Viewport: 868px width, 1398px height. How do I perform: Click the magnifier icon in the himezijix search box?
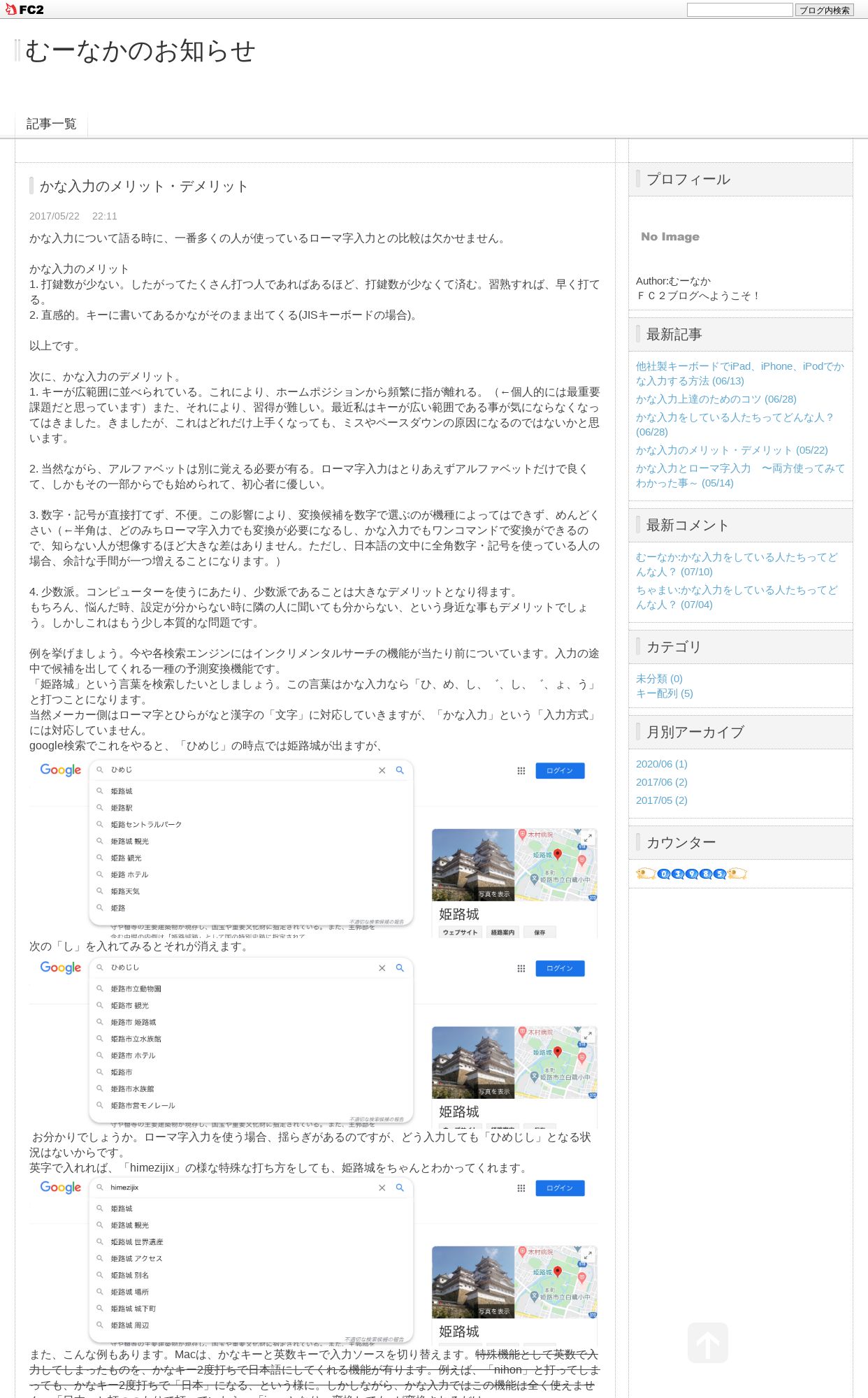(400, 1188)
